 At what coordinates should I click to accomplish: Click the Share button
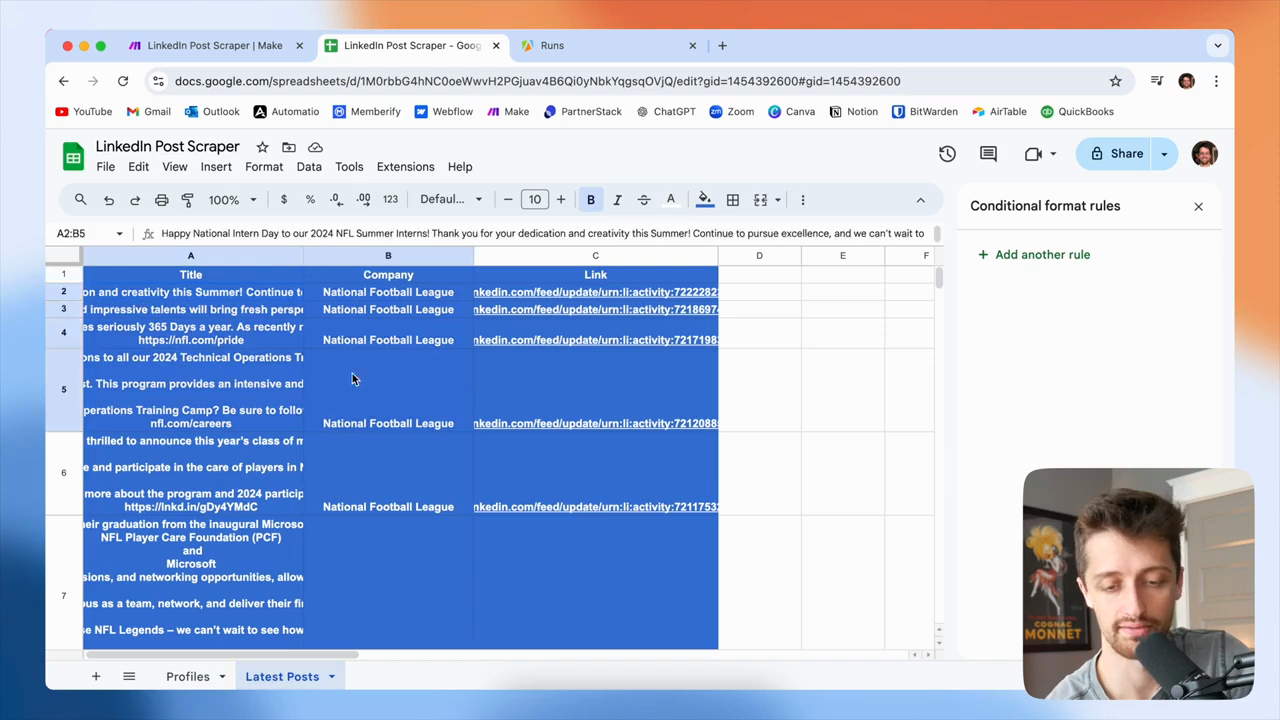coord(1116,154)
